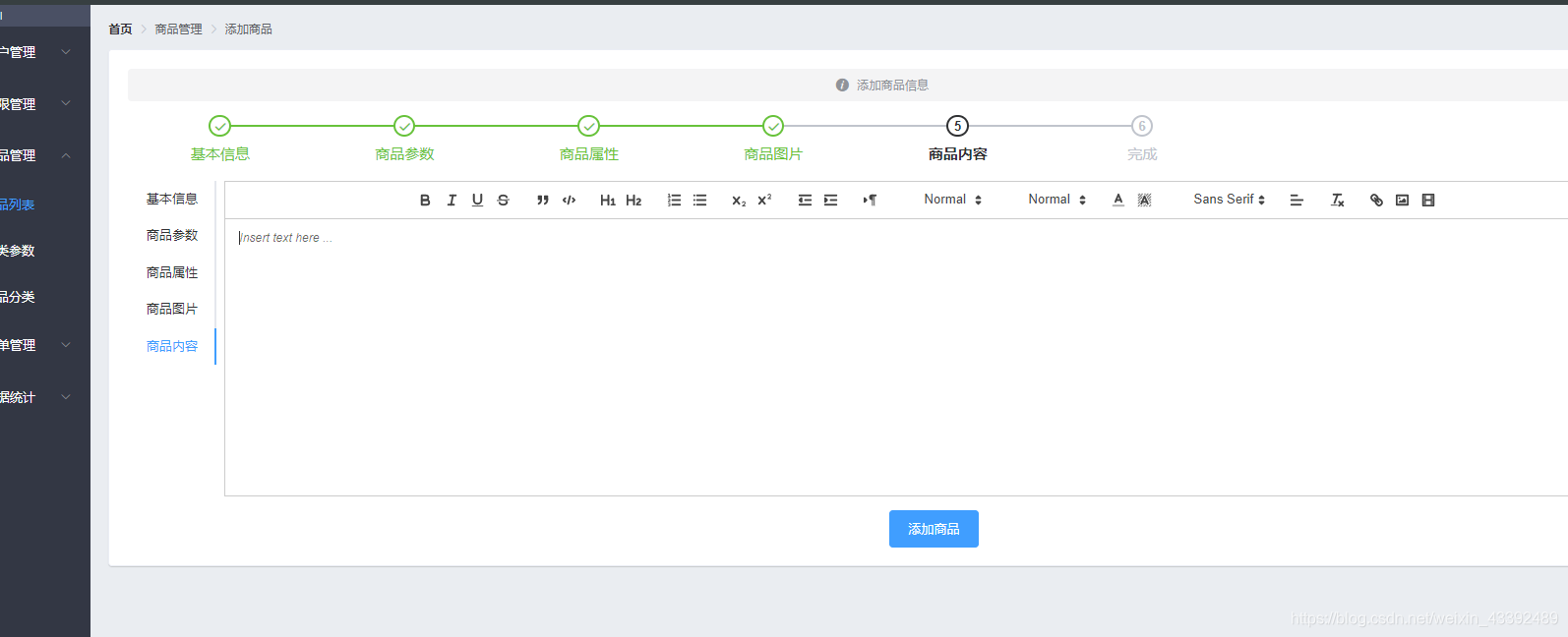Apply Heading 2 using the H2 icon
This screenshot has width=1568, height=637.
pos(633,200)
